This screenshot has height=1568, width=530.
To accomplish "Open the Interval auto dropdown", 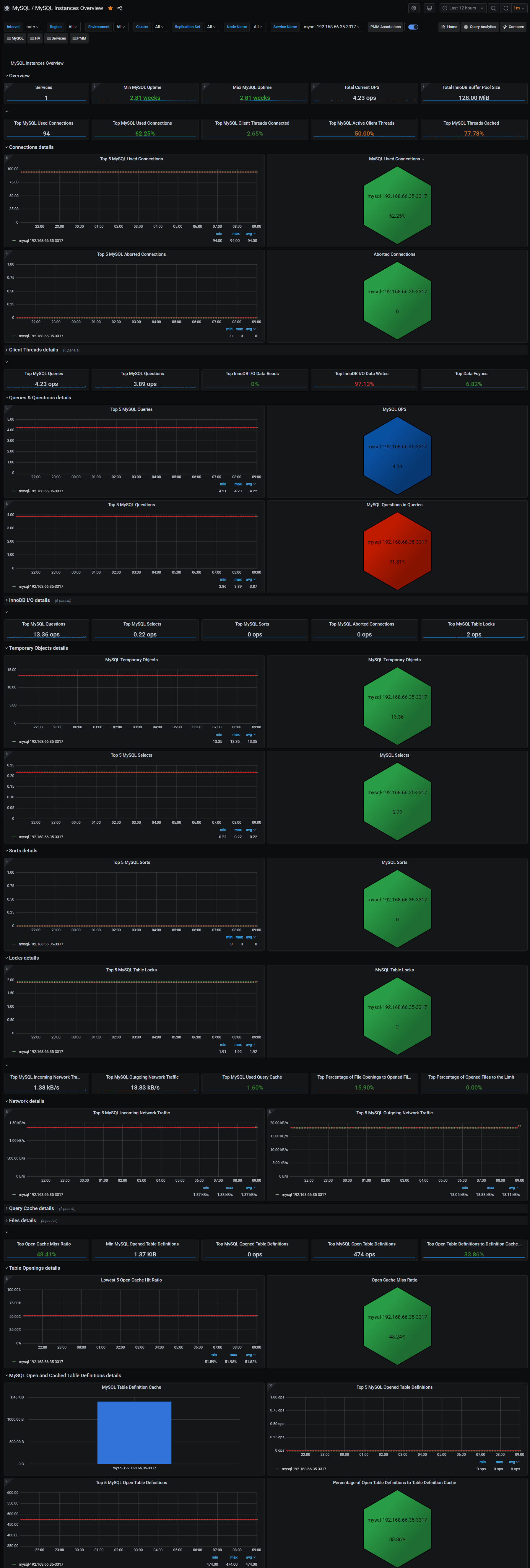I will point(32,27).
